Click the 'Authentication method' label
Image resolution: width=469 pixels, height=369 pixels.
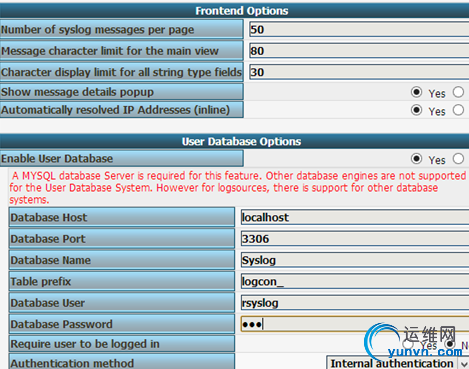click(x=72, y=363)
